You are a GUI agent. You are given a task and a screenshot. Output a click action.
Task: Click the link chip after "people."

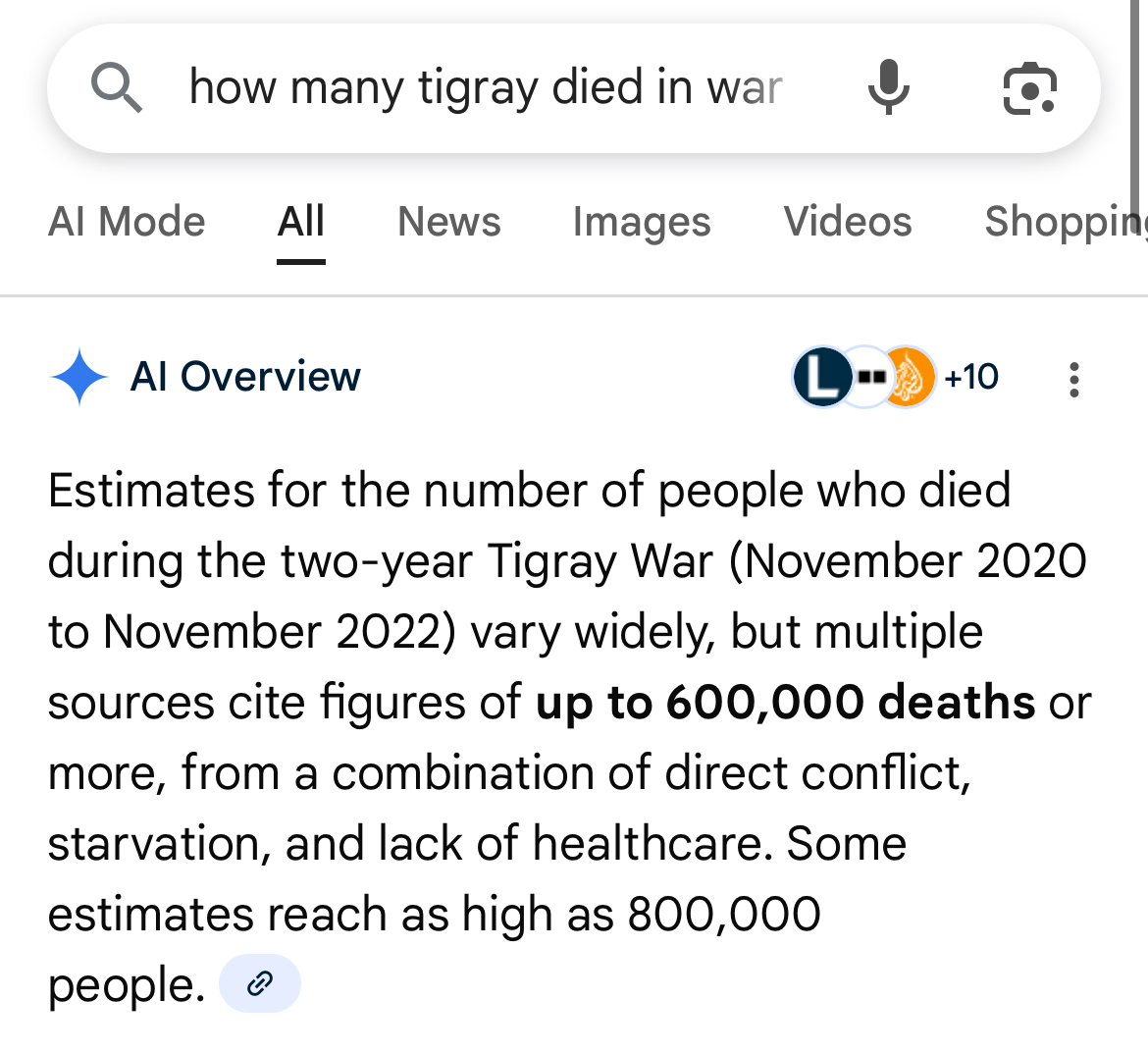[259, 982]
